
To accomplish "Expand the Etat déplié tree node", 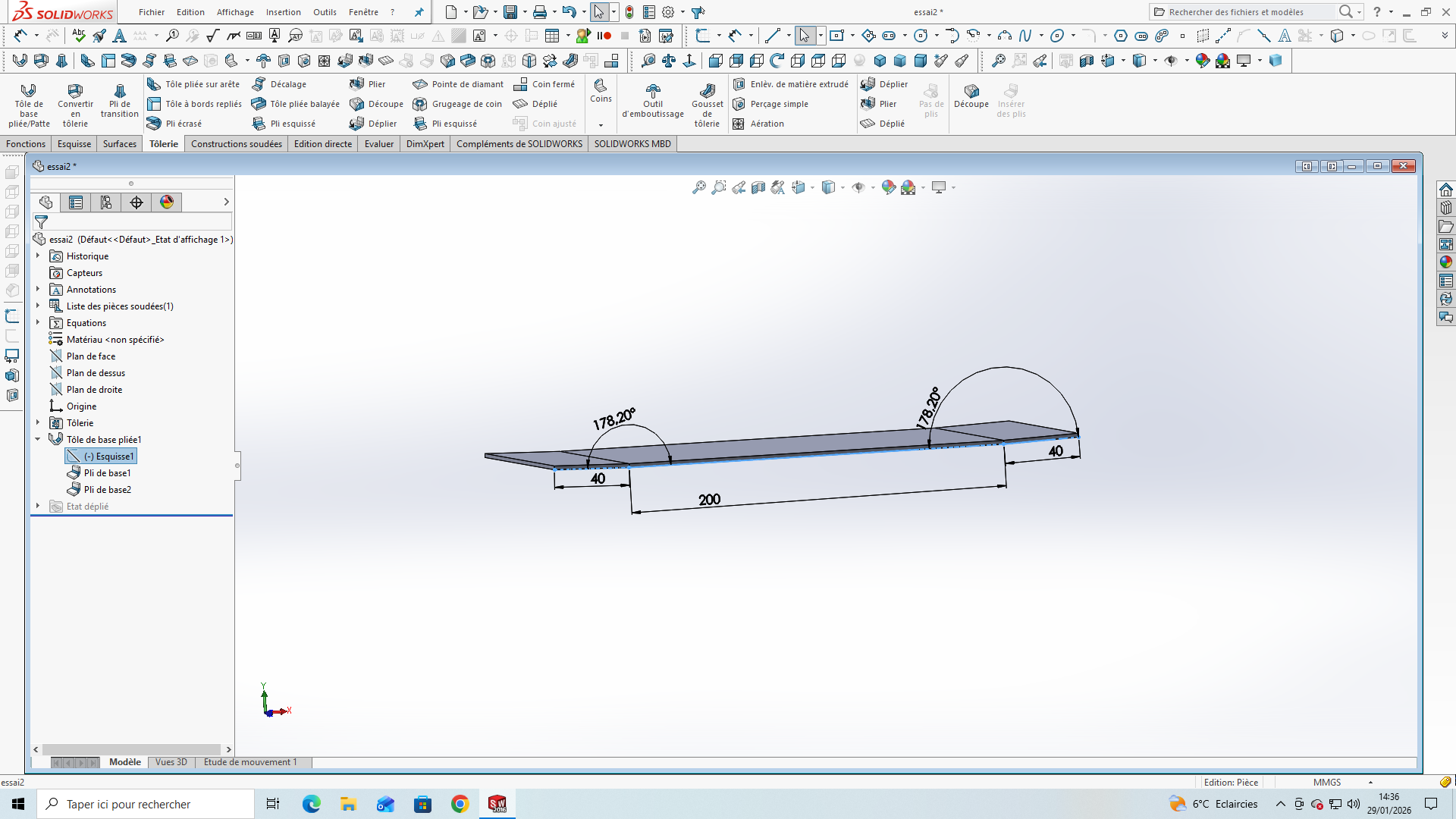I will (x=38, y=507).
